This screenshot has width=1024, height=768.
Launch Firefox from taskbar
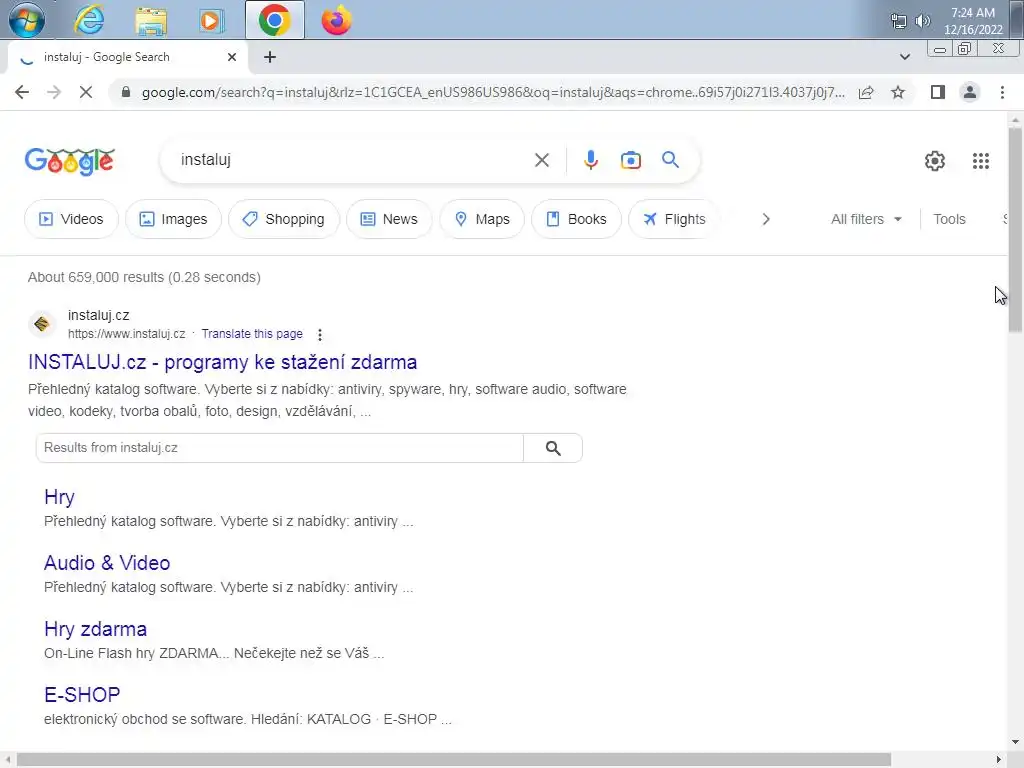336,20
